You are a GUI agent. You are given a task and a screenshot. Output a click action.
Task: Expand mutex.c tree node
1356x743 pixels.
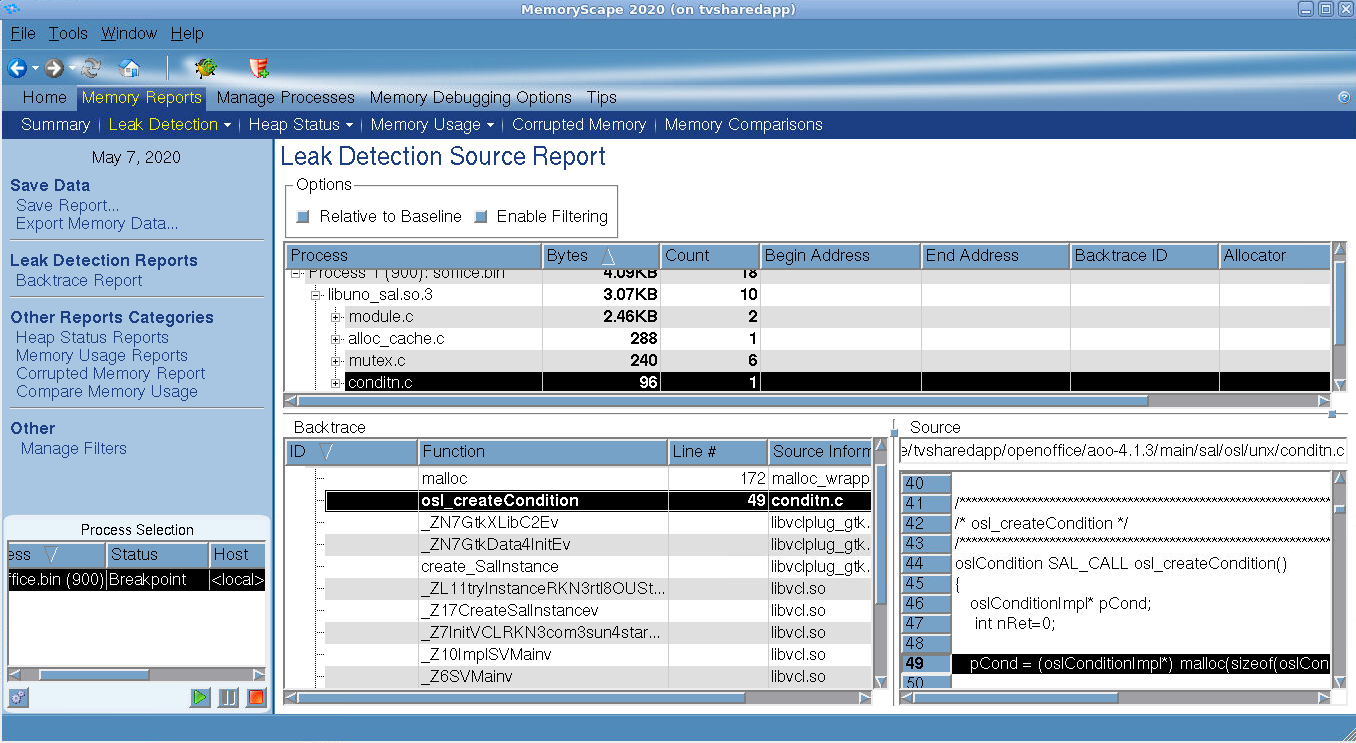click(x=337, y=361)
